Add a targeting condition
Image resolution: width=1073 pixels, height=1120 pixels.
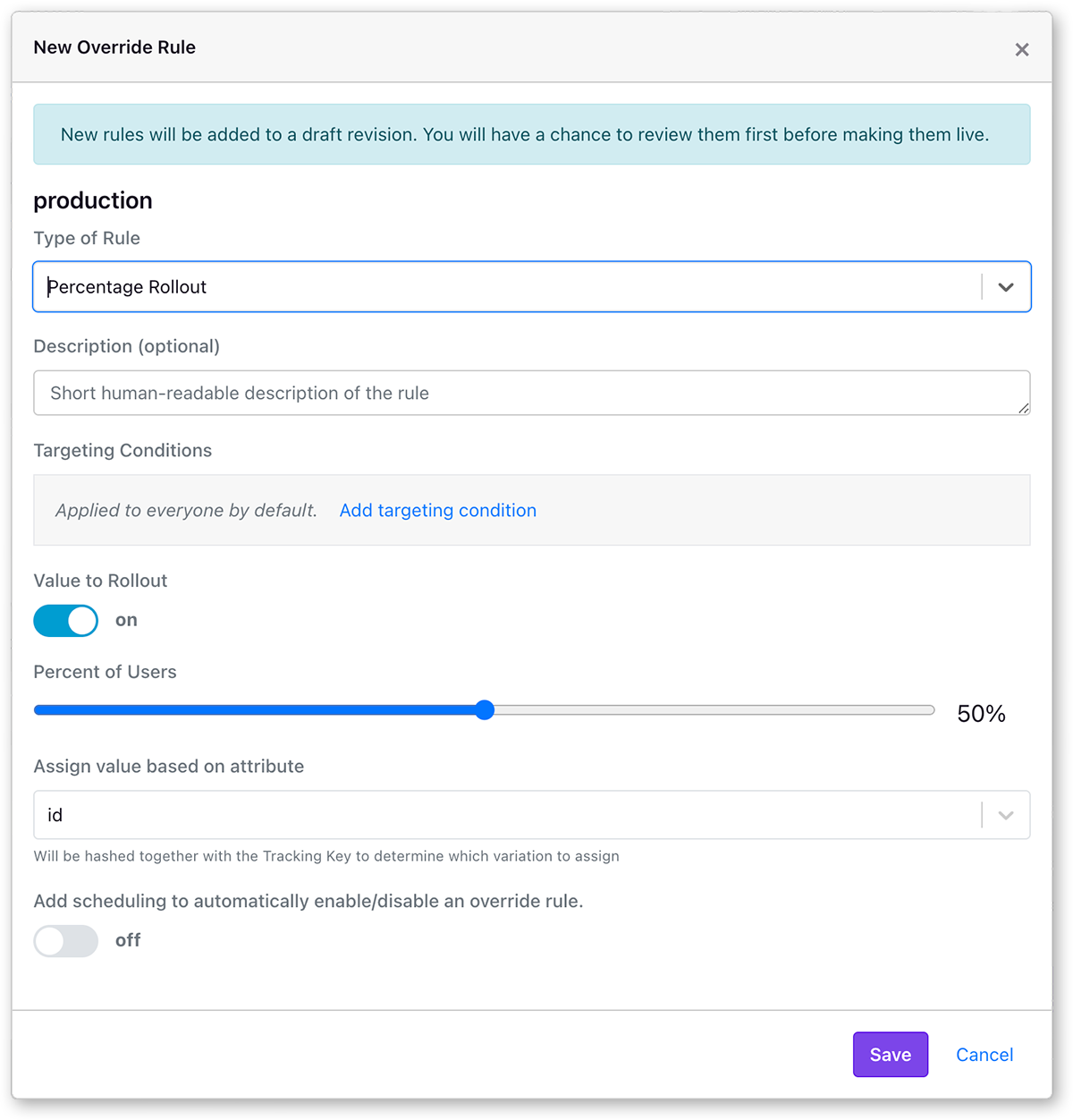[438, 510]
